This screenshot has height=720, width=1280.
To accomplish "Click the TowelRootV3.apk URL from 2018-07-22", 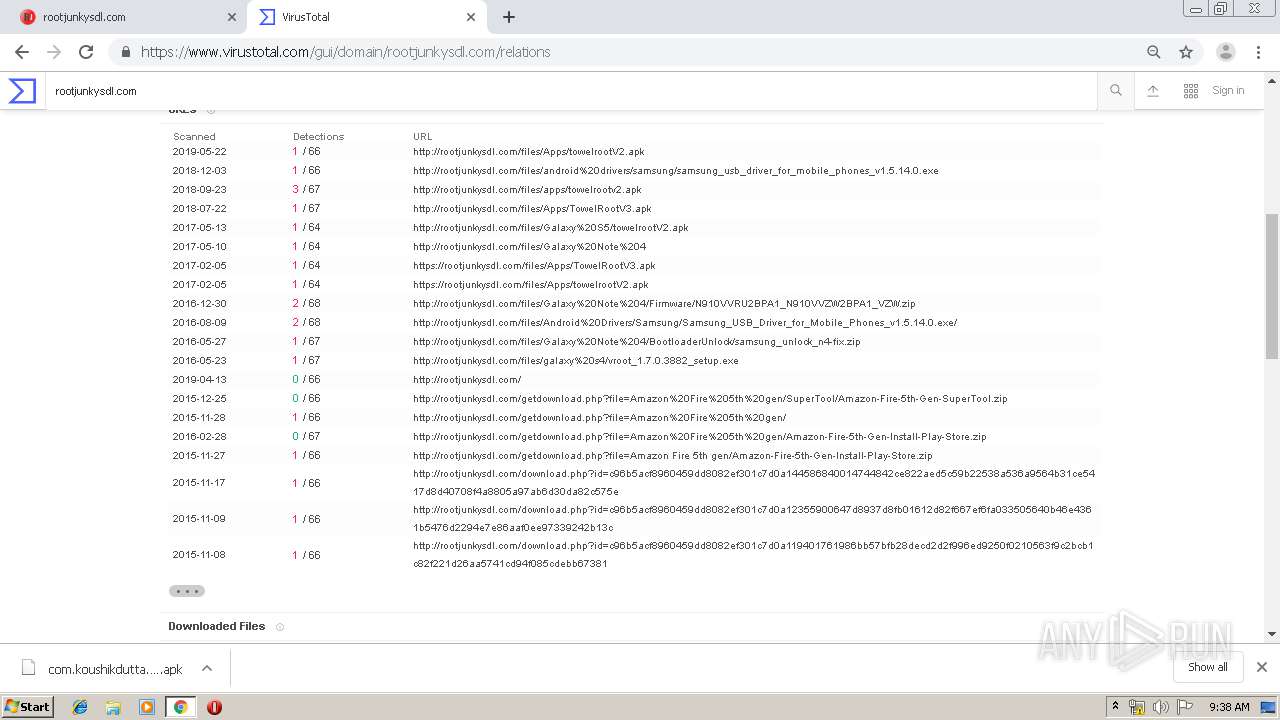I will click(x=532, y=209).
